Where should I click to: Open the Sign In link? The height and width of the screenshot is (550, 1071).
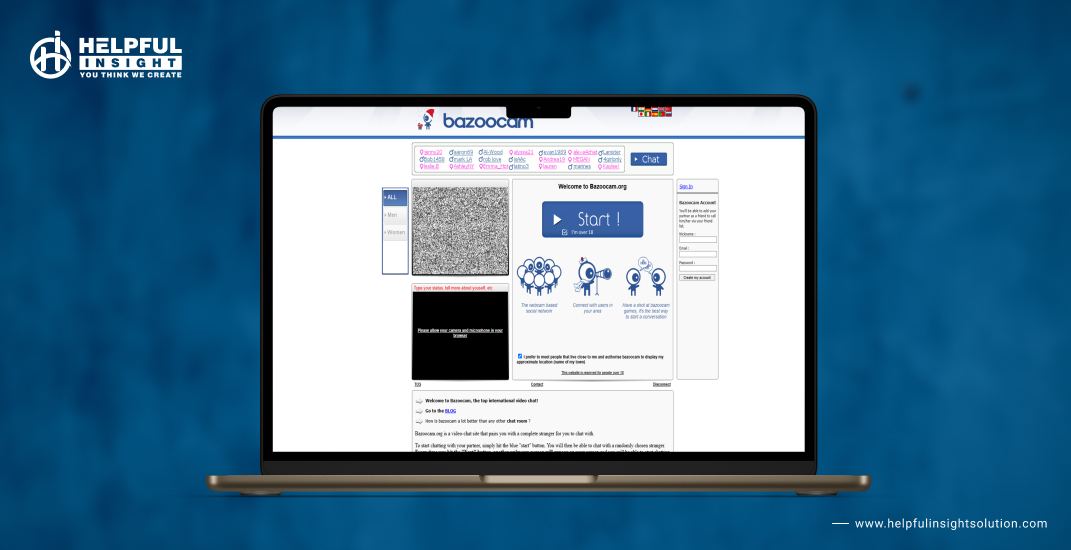coord(686,187)
